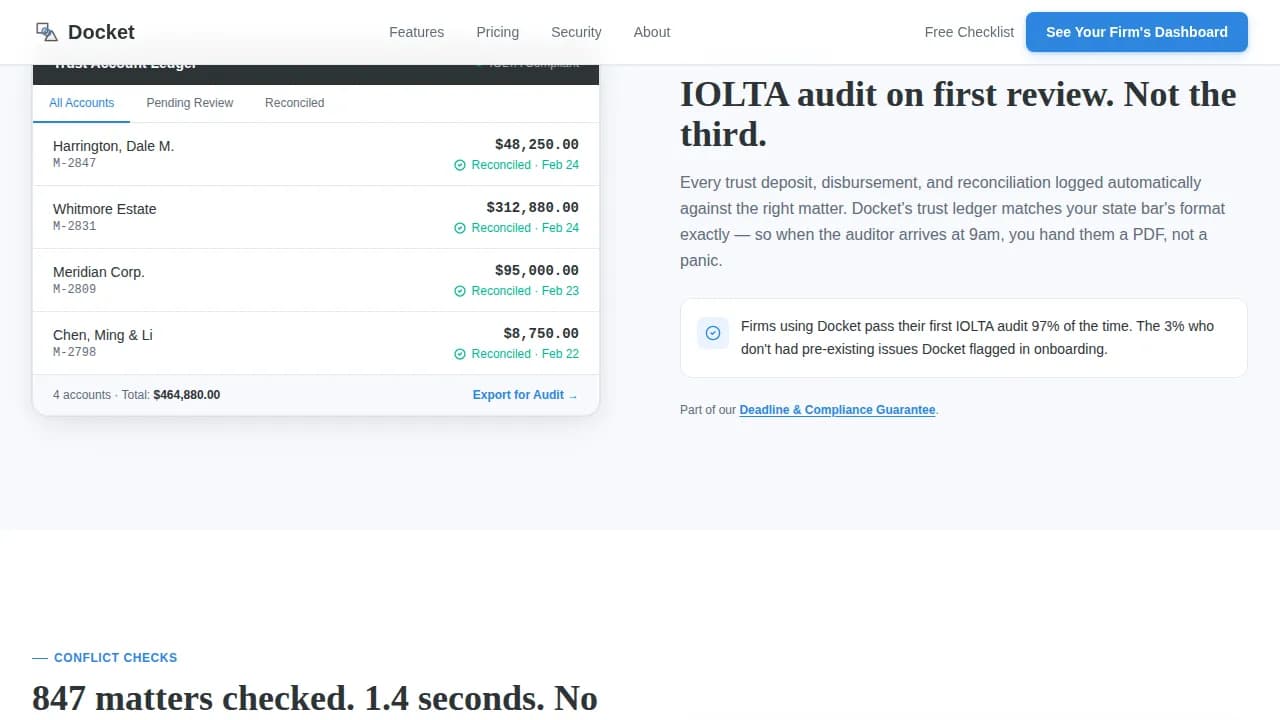The image size is (1280, 720).
Task: Open Deadline & Compliance Guarantee link
Action: coord(837,410)
